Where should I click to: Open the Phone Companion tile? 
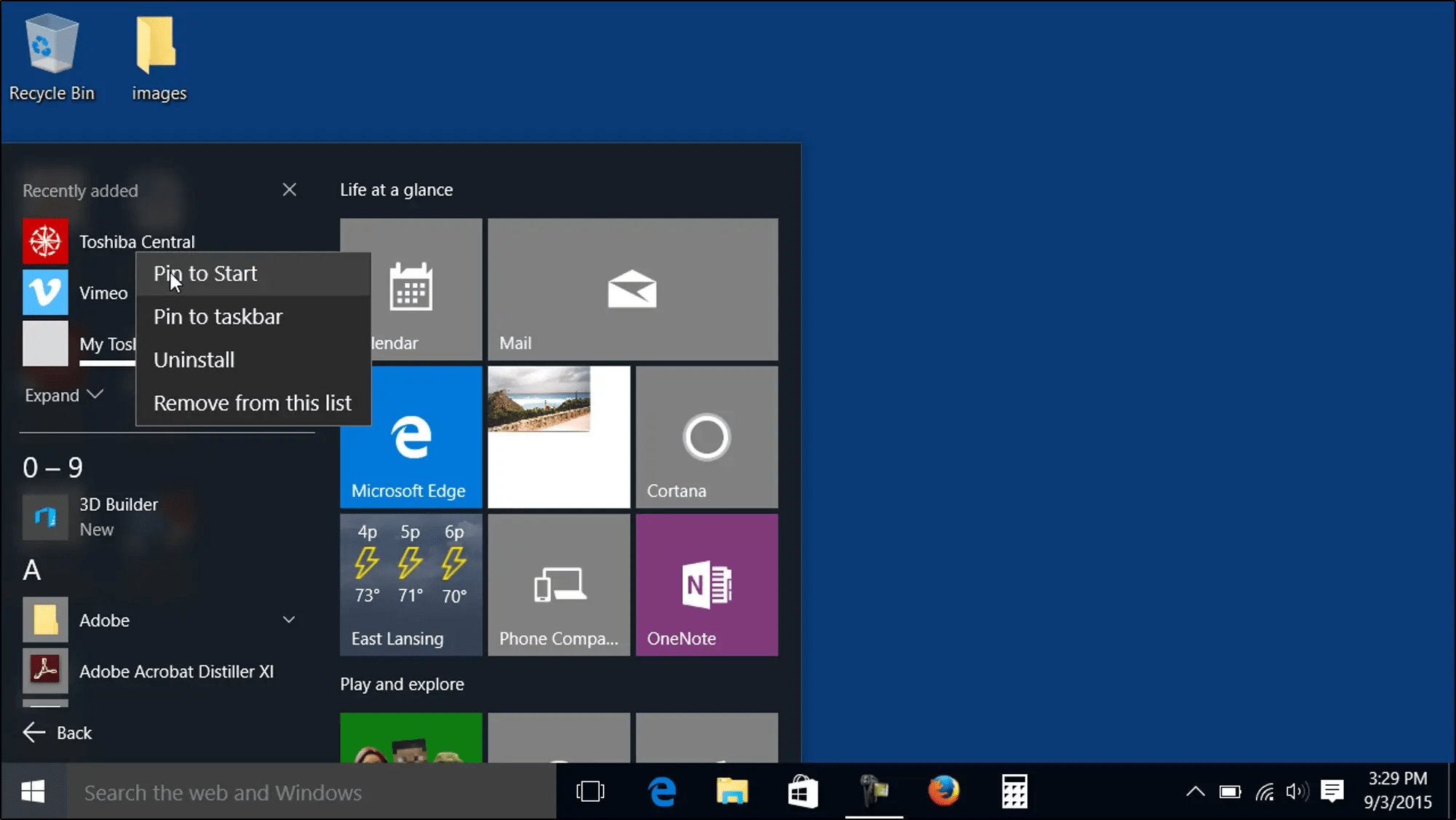(558, 585)
